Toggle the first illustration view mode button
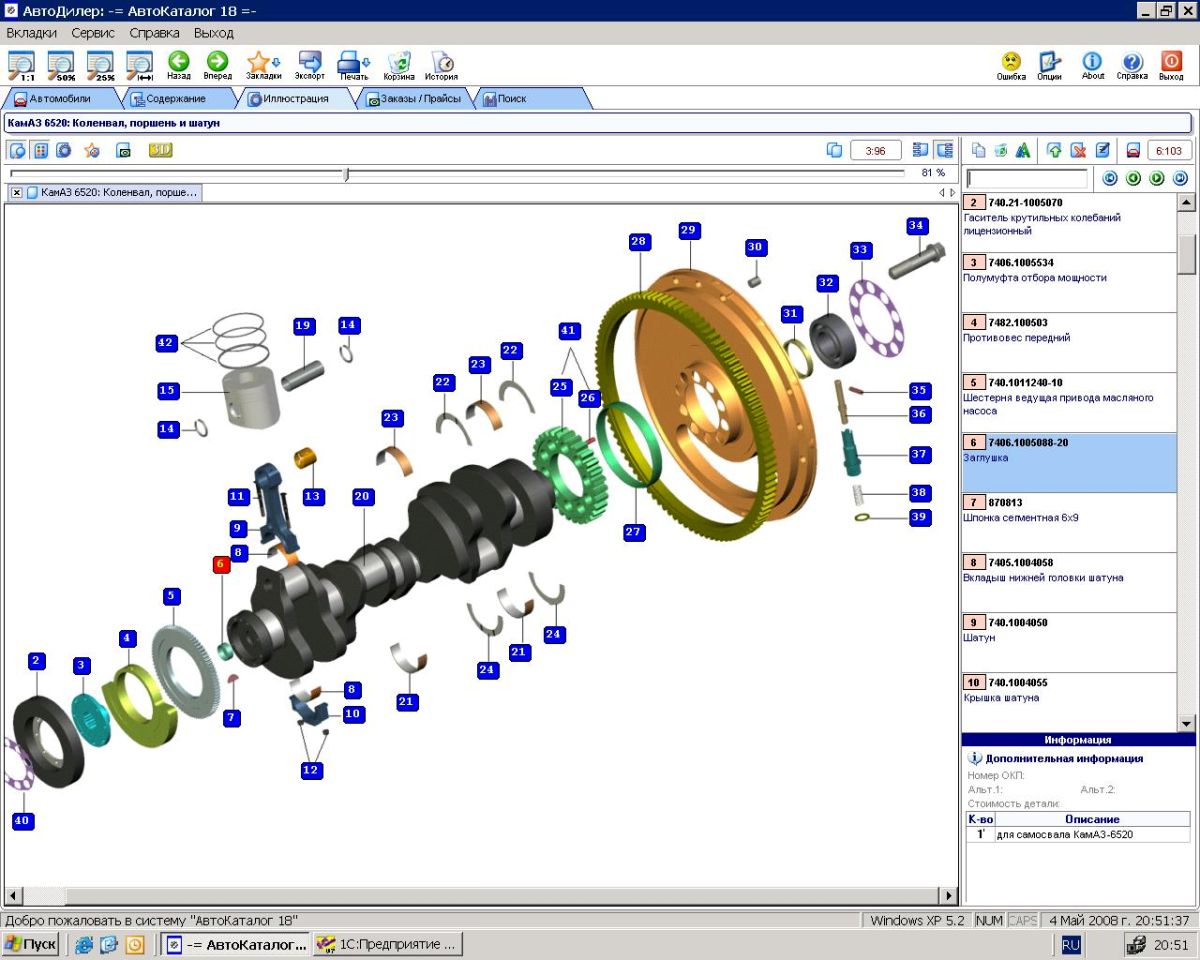This screenshot has height=960, width=1200. click(18, 150)
